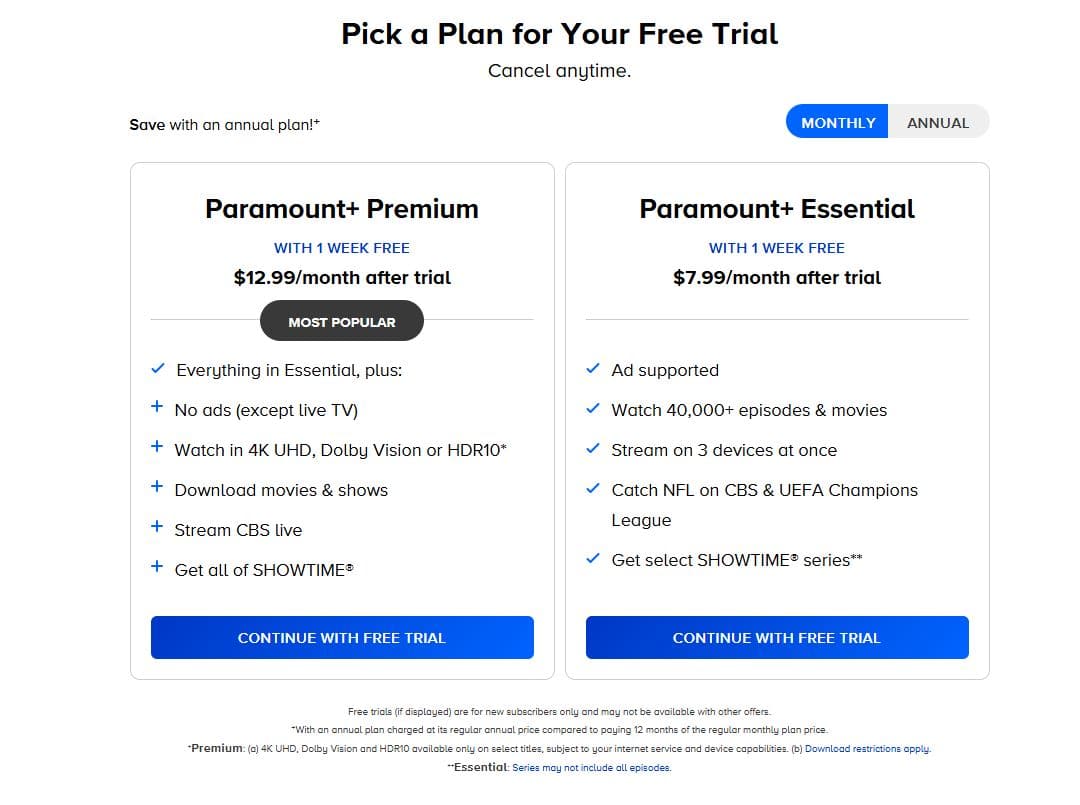Click the checkmark beside Catch NFL on CBS

point(593,489)
